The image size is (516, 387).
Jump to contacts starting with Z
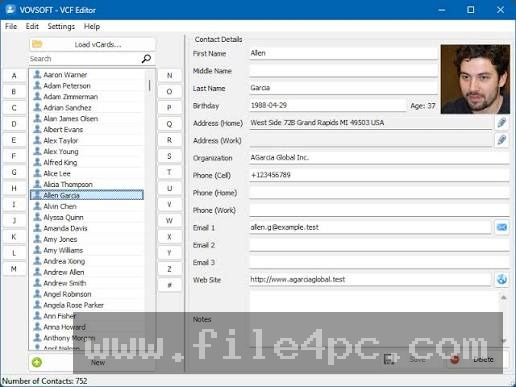coord(169,269)
